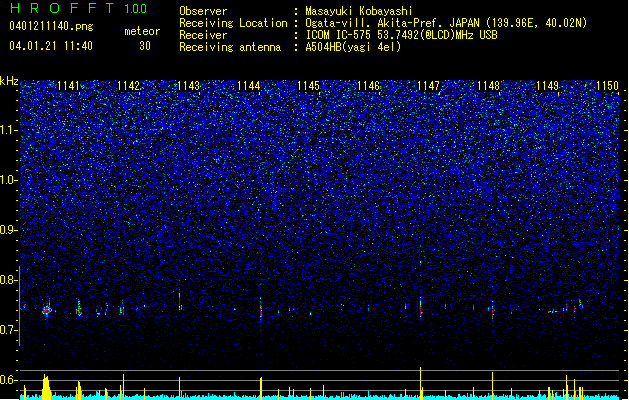Click the 1.0 kHz axis label
629x400 pixels.
[x=9, y=180]
